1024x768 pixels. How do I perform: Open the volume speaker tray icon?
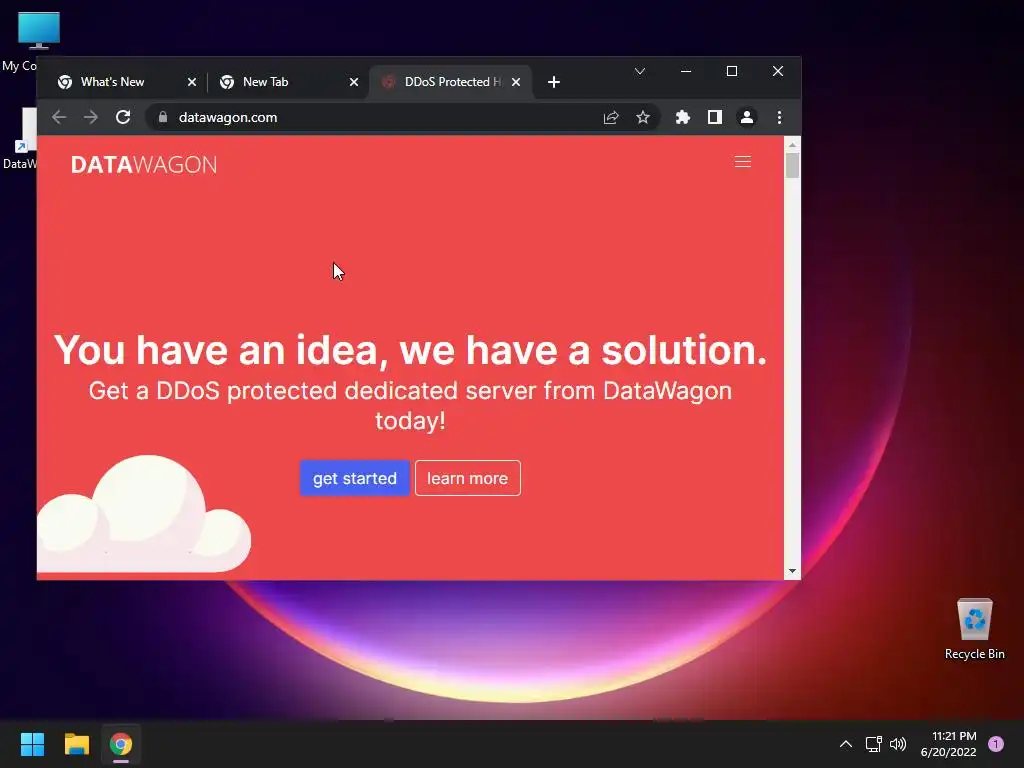click(x=898, y=744)
